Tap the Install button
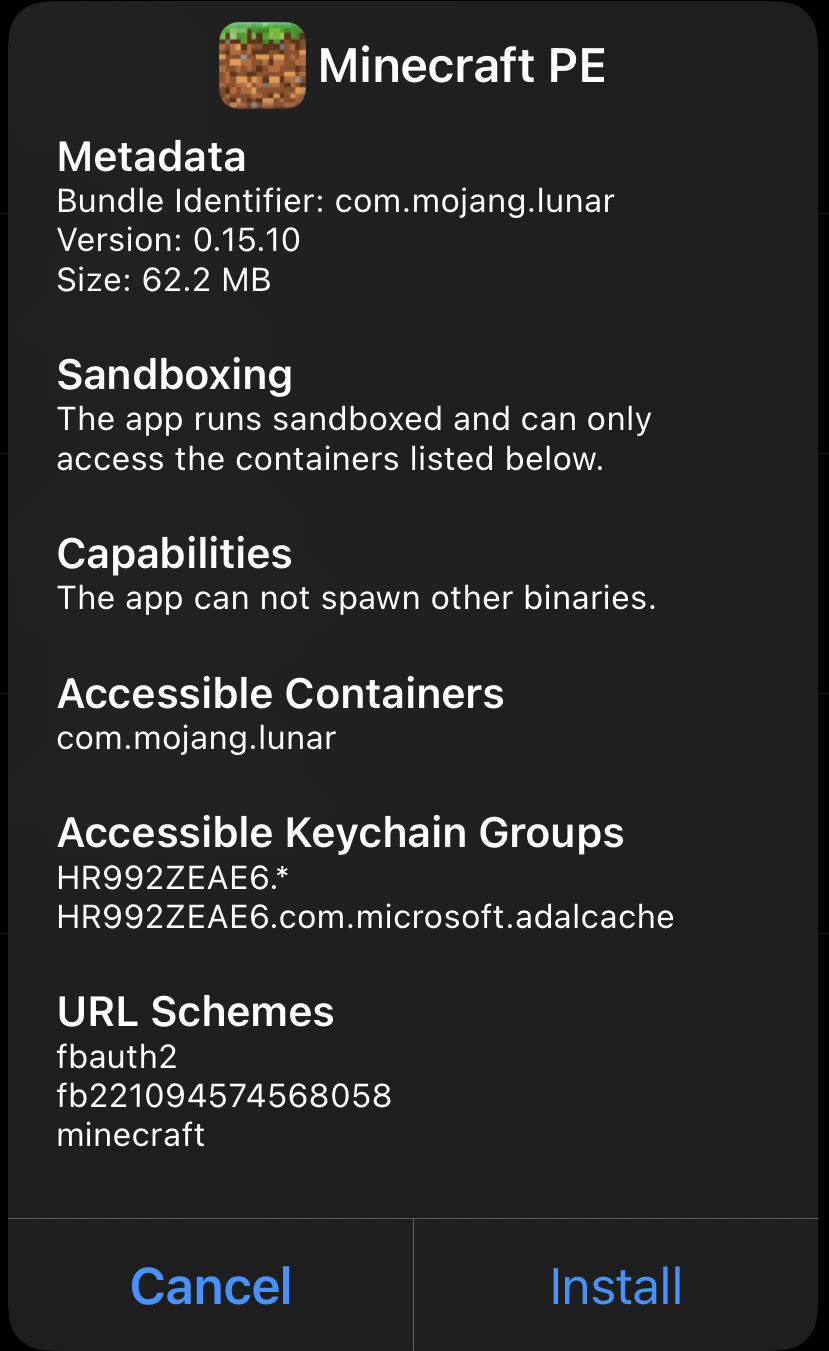The image size is (829, 1351). pos(616,1286)
